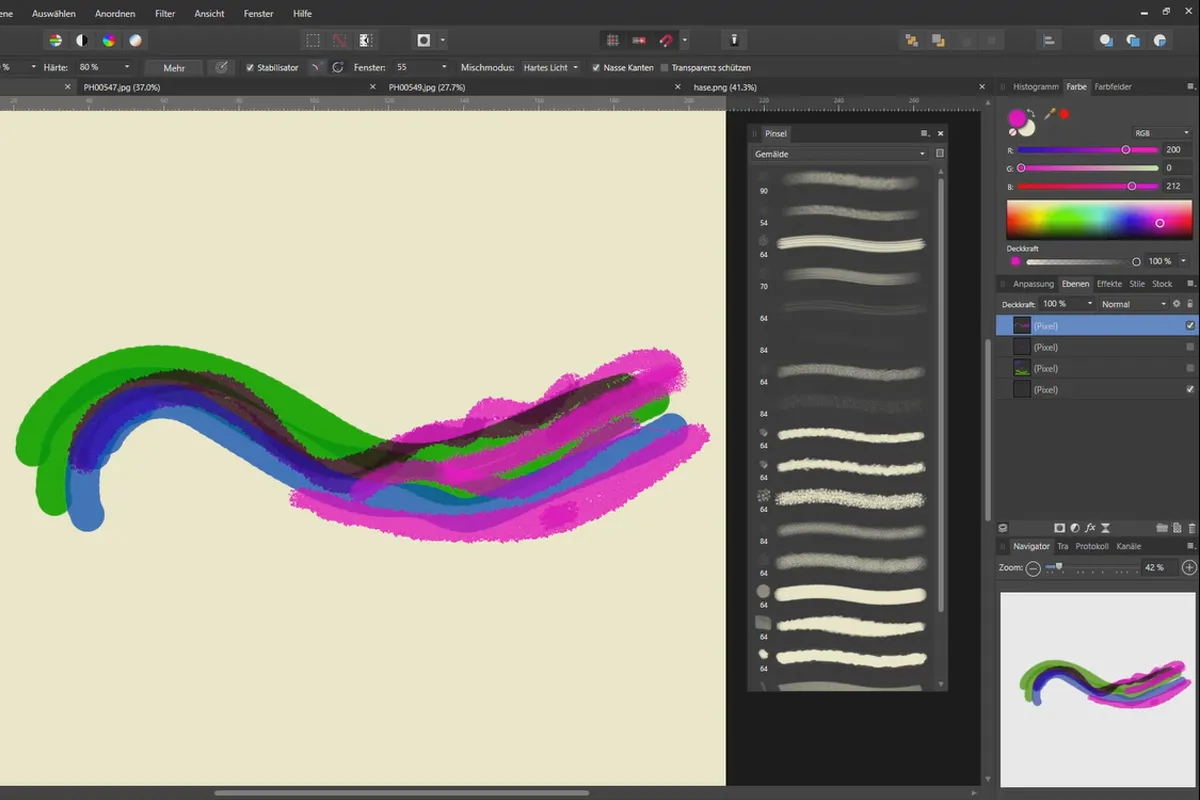Click the move forward arrange icon
This screenshot has width=1200, height=800.
pyautogui.click(x=938, y=41)
